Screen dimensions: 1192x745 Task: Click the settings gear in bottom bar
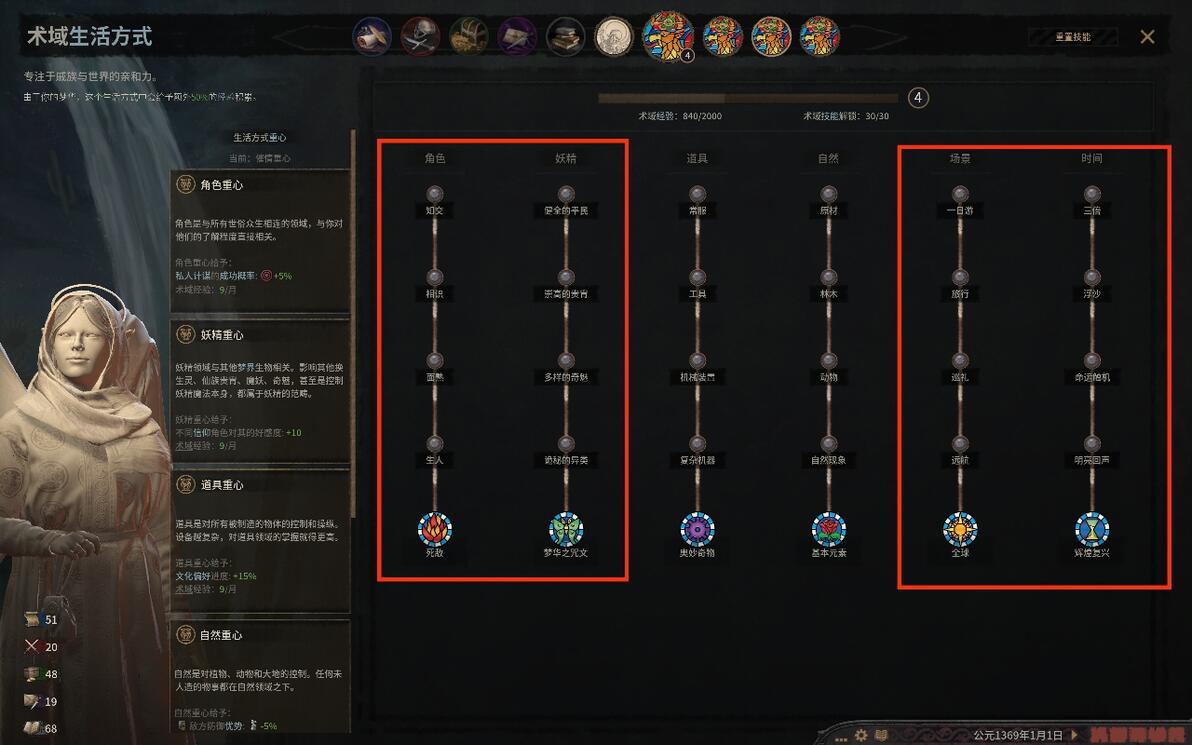pos(861,735)
